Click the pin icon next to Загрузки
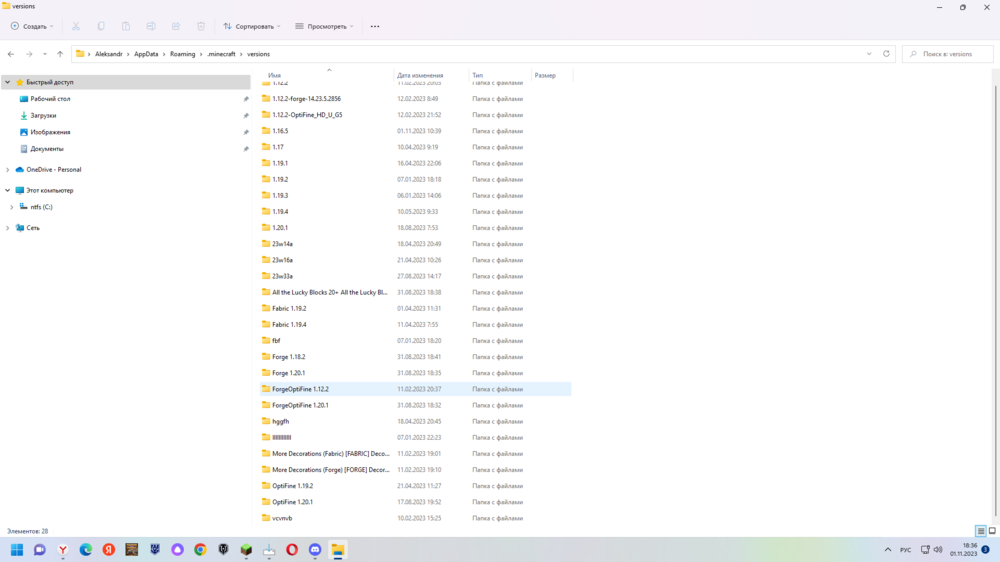Screen dimensions: 1000x562 (246, 115)
